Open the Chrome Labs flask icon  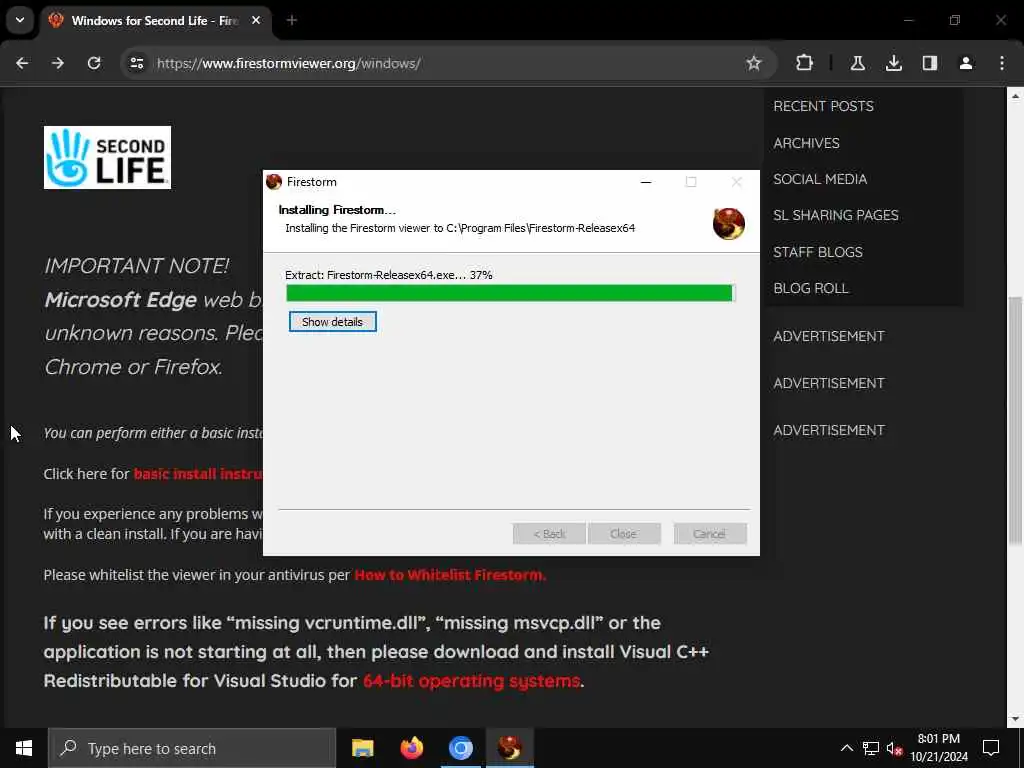857,63
